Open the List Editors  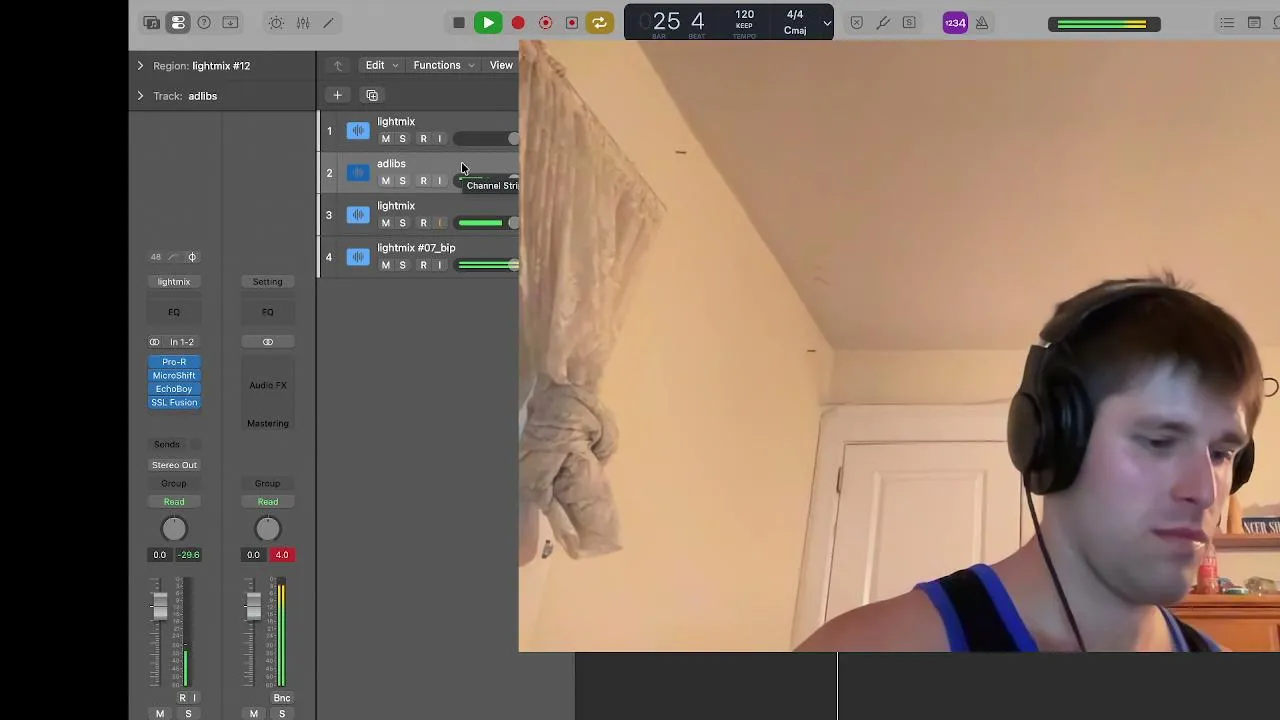(1227, 23)
